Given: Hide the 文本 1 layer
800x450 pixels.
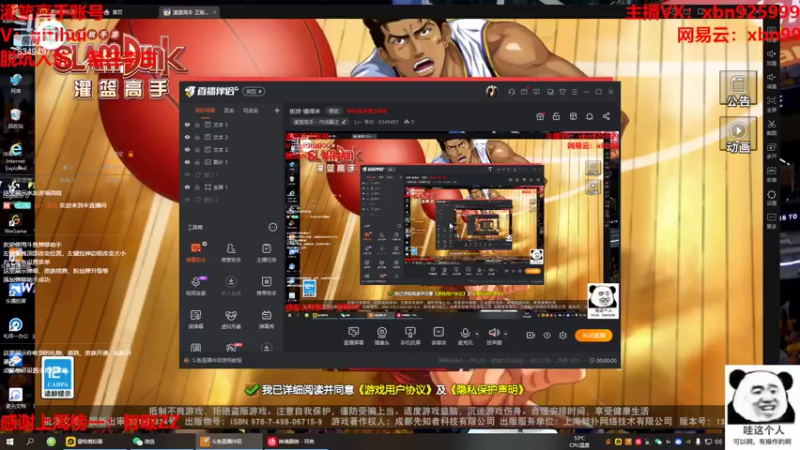Looking at the screenshot, I should point(187,124).
